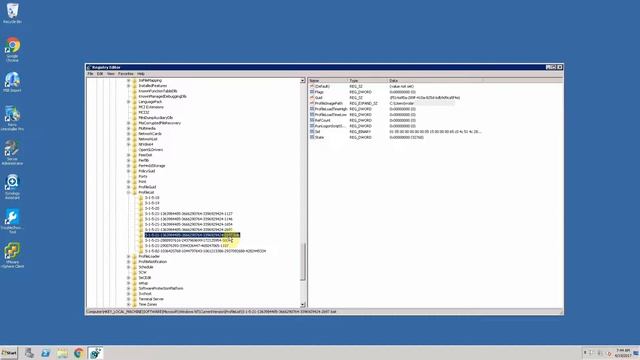The image size is (640, 360).
Task: Expand the Time Zones key
Action: pyautogui.click(x=128, y=304)
